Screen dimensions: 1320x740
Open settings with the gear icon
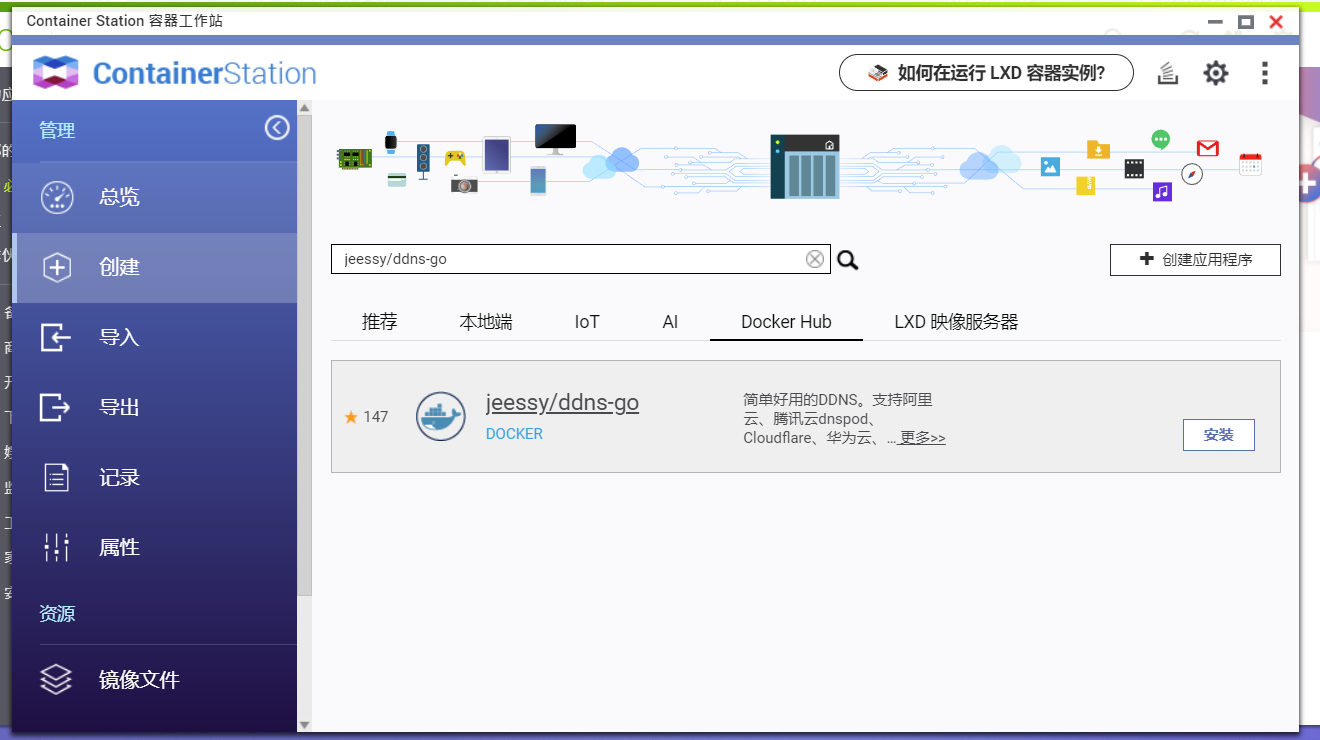[x=1215, y=73]
